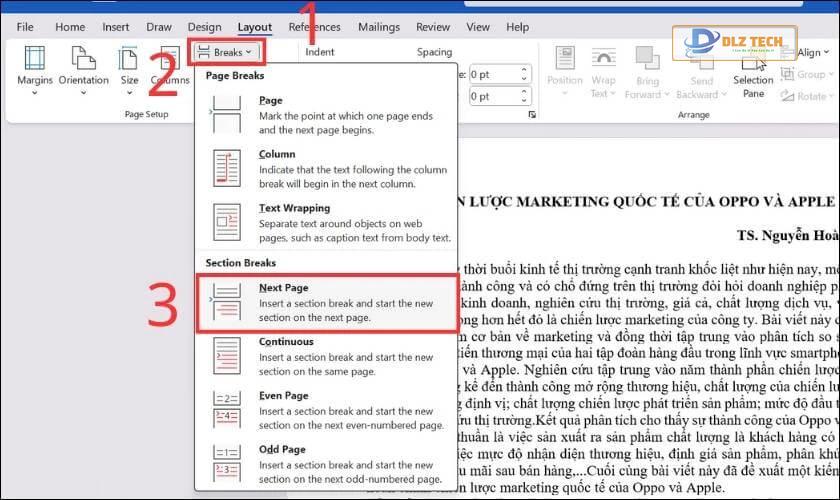
Task: Insert a Next Page section break
Action: [327, 302]
